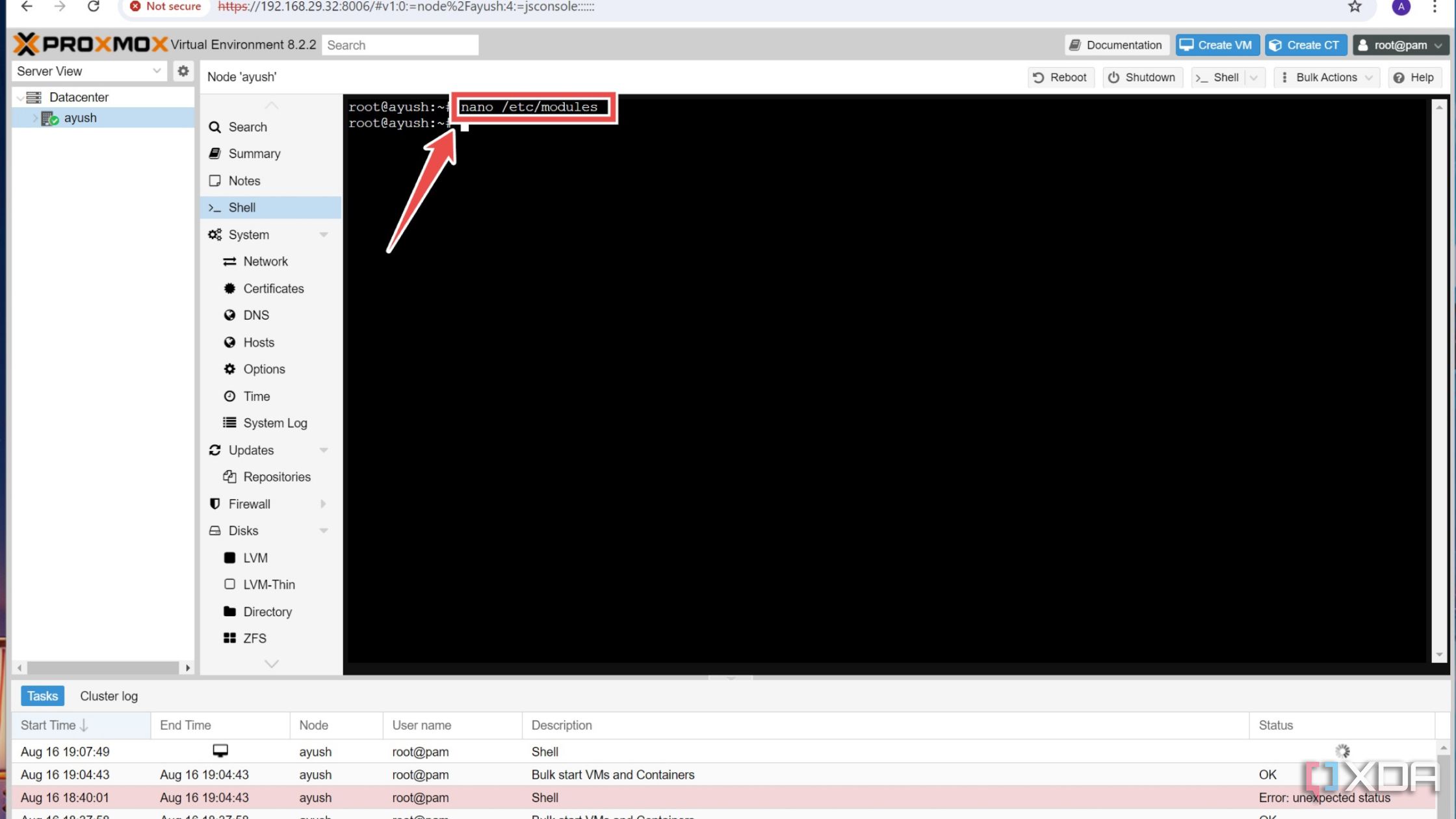Select the Cluster log tab
This screenshot has width=1456, height=819.
(109, 696)
